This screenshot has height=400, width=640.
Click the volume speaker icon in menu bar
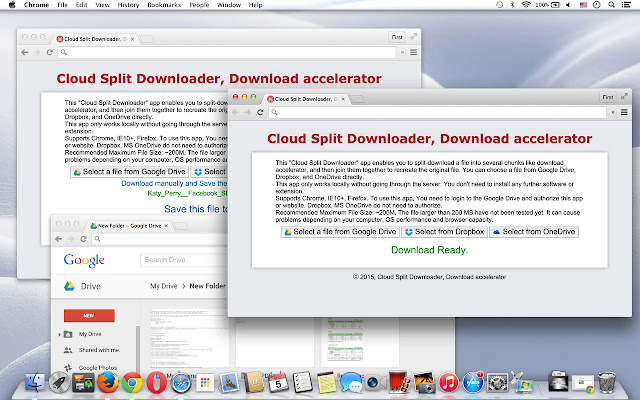568,5
